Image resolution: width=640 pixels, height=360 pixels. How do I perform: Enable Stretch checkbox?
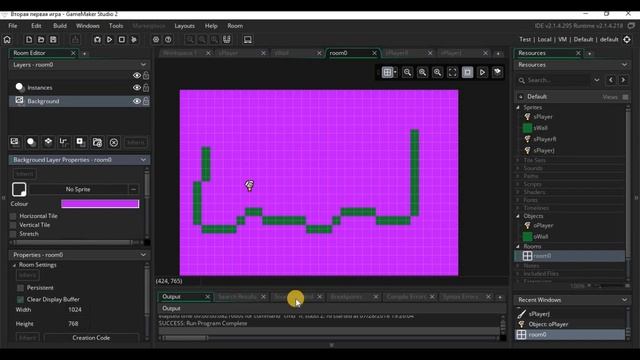[13, 234]
